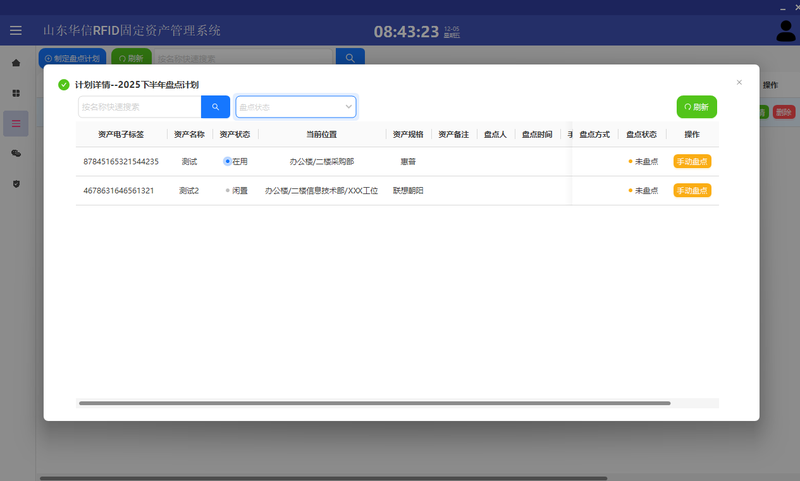Select the 闲置 status indicator in second row
This screenshot has width=800, height=481.
tap(228, 190)
